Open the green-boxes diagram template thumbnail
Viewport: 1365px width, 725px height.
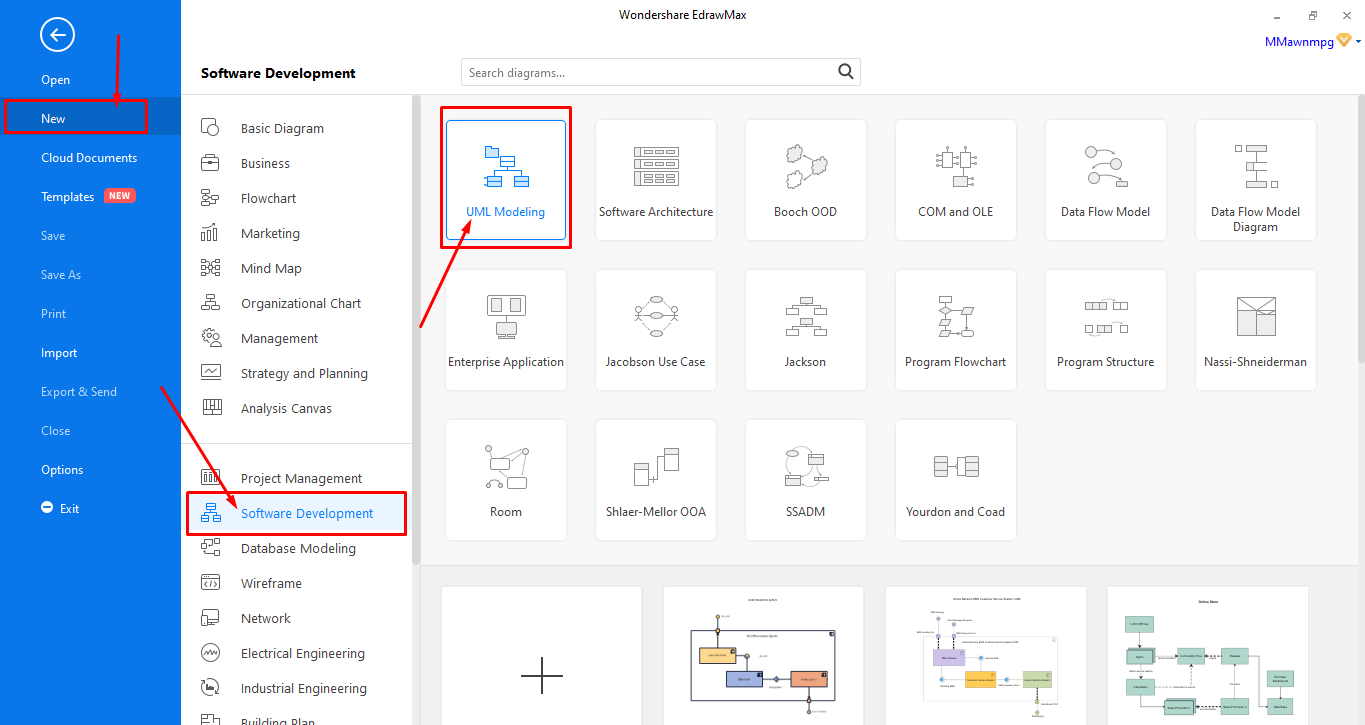coord(1207,656)
